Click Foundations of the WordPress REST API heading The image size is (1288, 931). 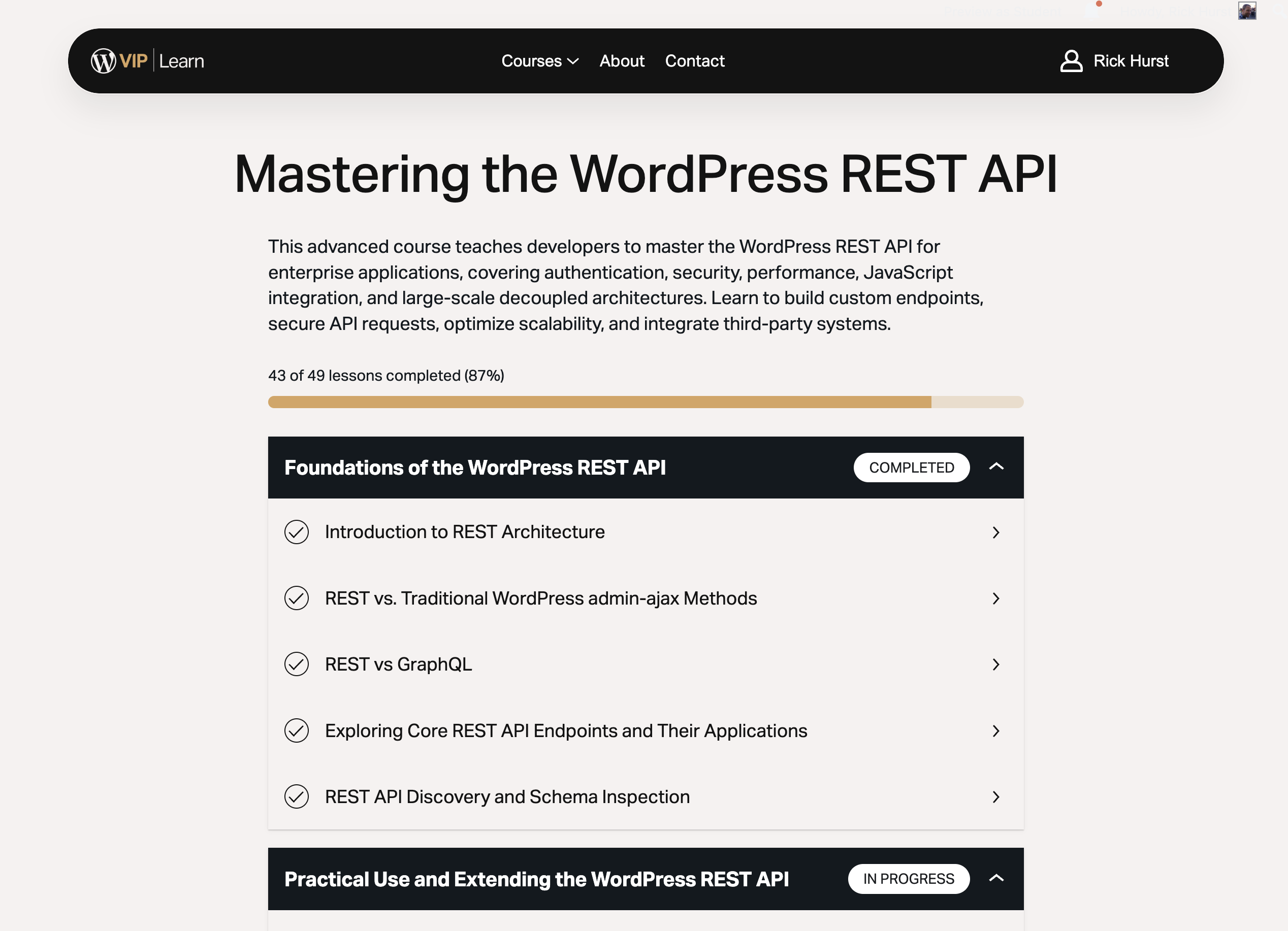475,467
